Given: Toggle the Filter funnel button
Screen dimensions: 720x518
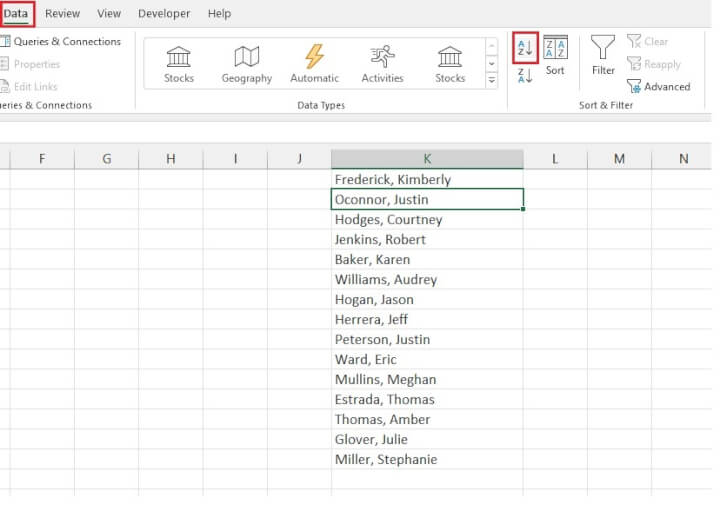Looking at the screenshot, I should [603, 55].
